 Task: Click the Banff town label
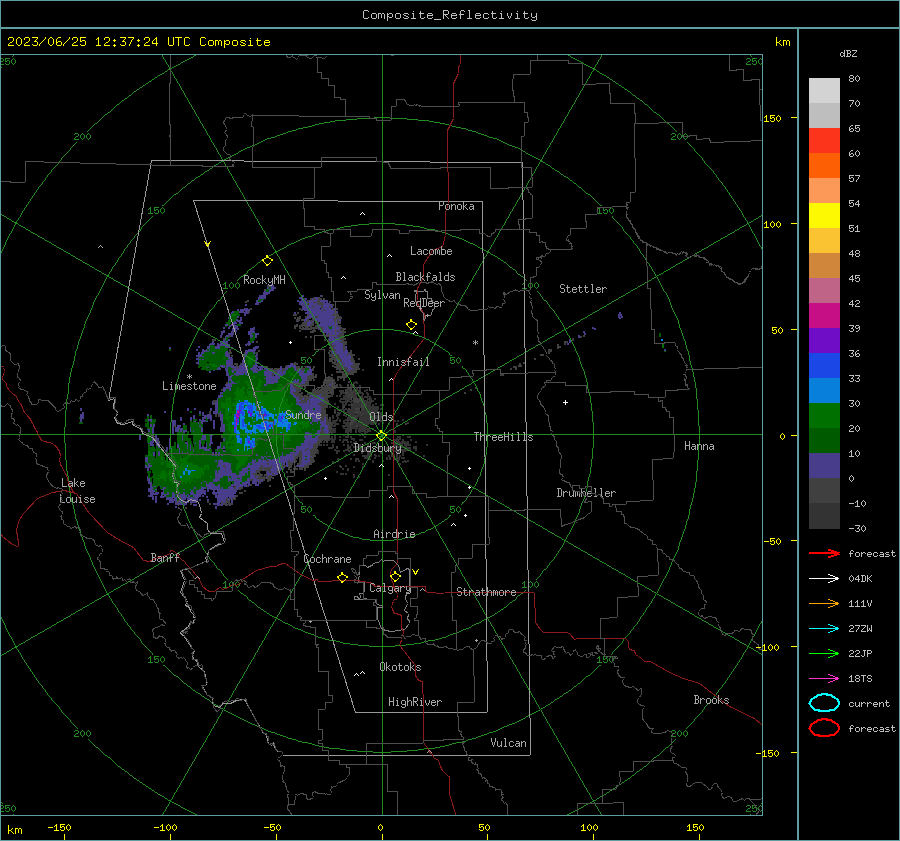pos(165,558)
